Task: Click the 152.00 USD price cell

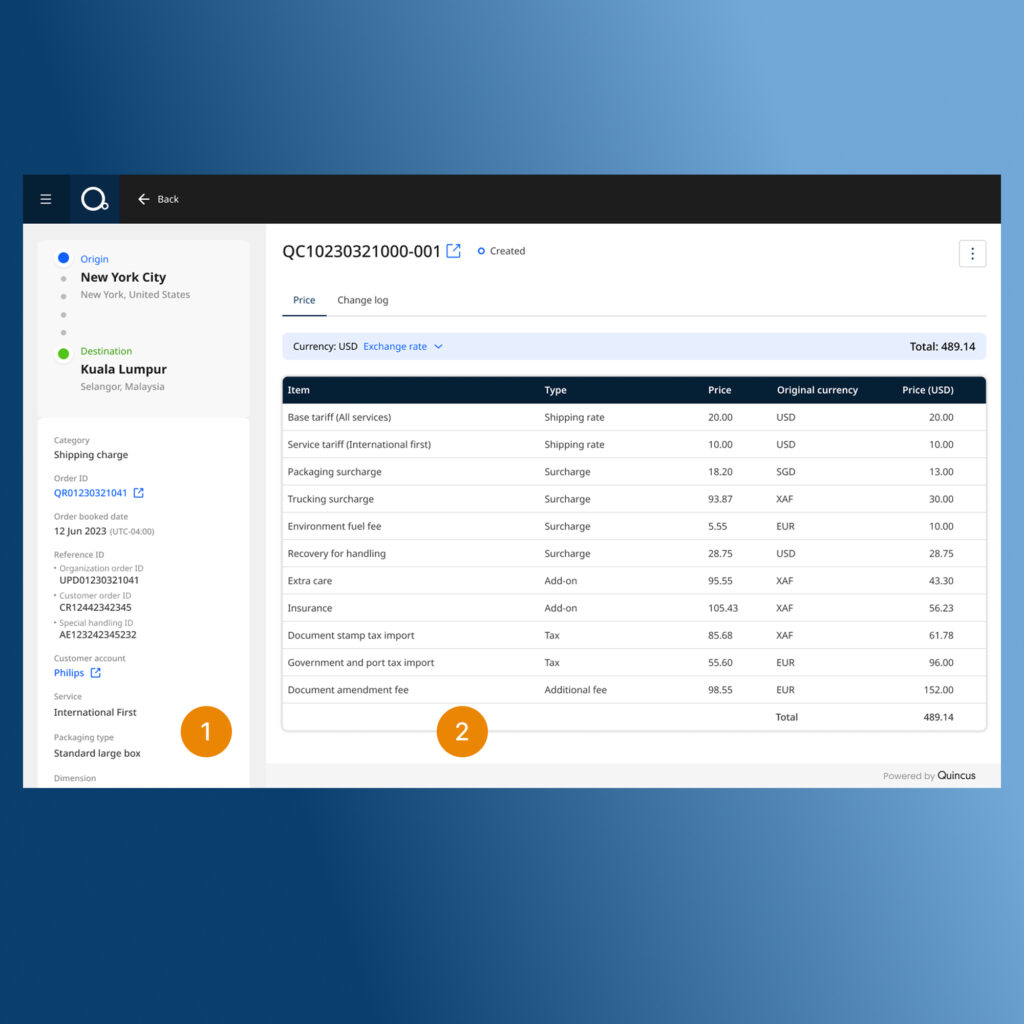Action: 938,690
